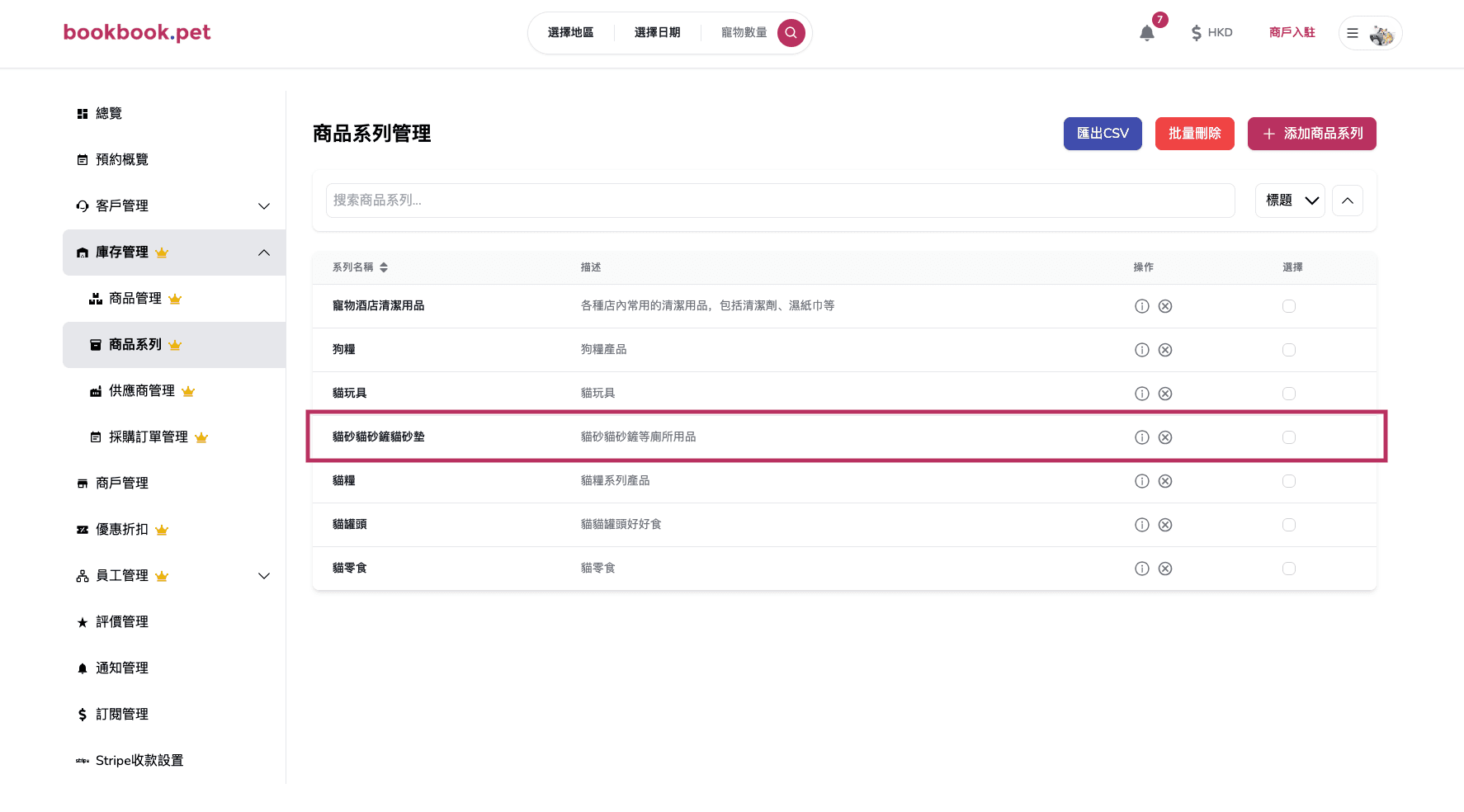Image resolution: width=1464 pixels, height=812 pixels.
Task: View info for 貓糧 row
Action: [x=1141, y=481]
